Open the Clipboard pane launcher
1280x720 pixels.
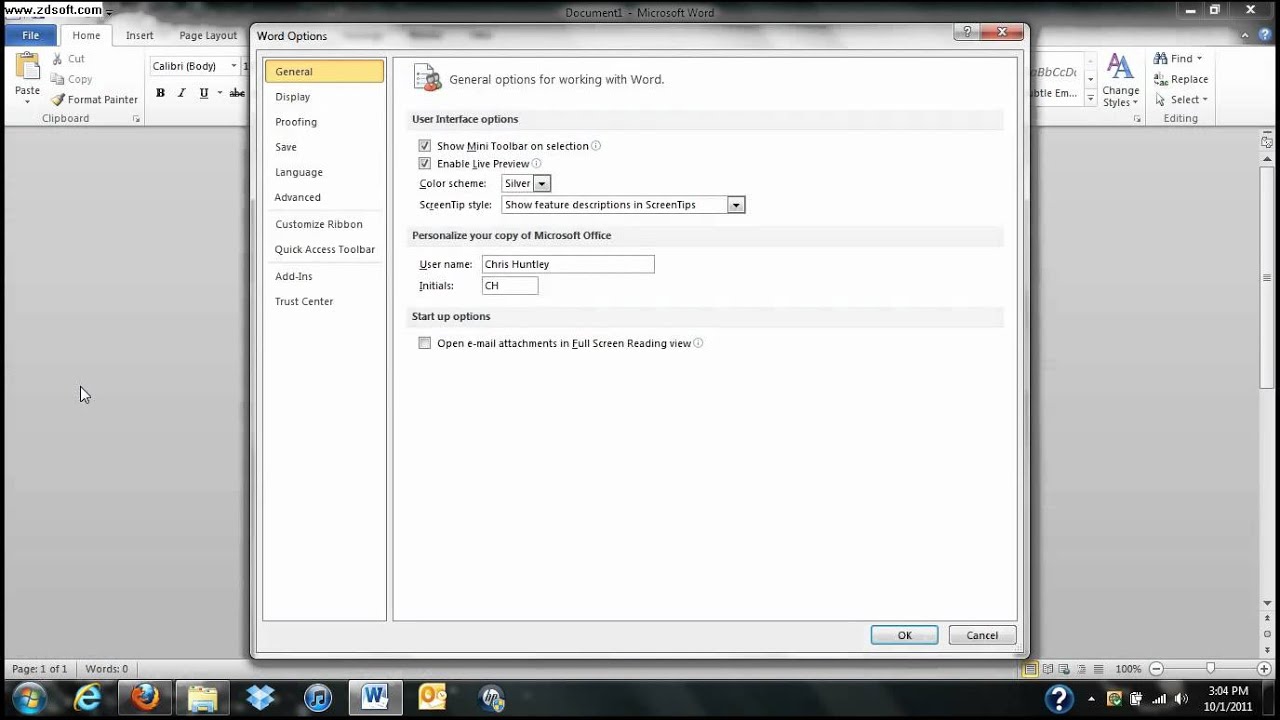[x=136, y=119]
